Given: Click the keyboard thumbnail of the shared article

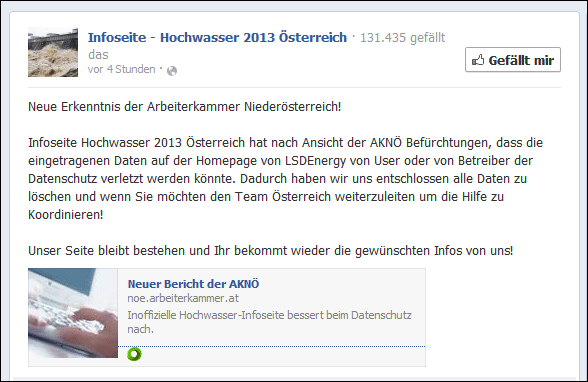Looking at the screenshot, I should coord(73,313).
